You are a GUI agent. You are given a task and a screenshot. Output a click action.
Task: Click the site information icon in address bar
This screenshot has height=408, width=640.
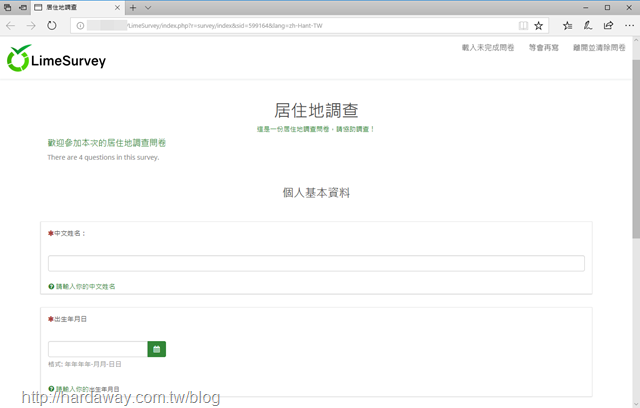tap(80, 26)
